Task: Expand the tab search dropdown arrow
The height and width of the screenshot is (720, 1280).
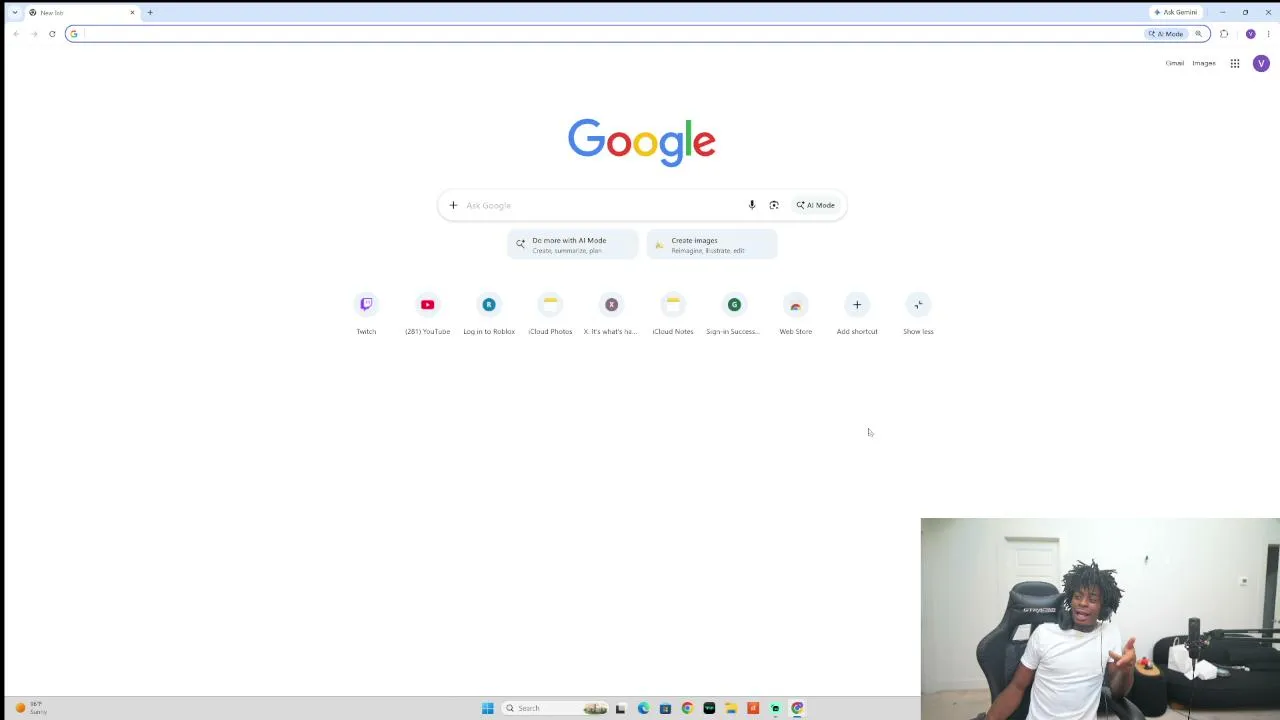Action: (14, 12)
